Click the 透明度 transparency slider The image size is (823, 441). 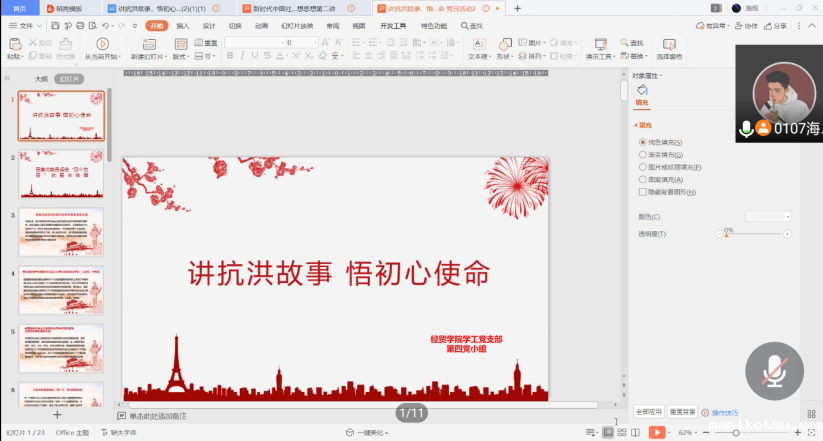753,234
